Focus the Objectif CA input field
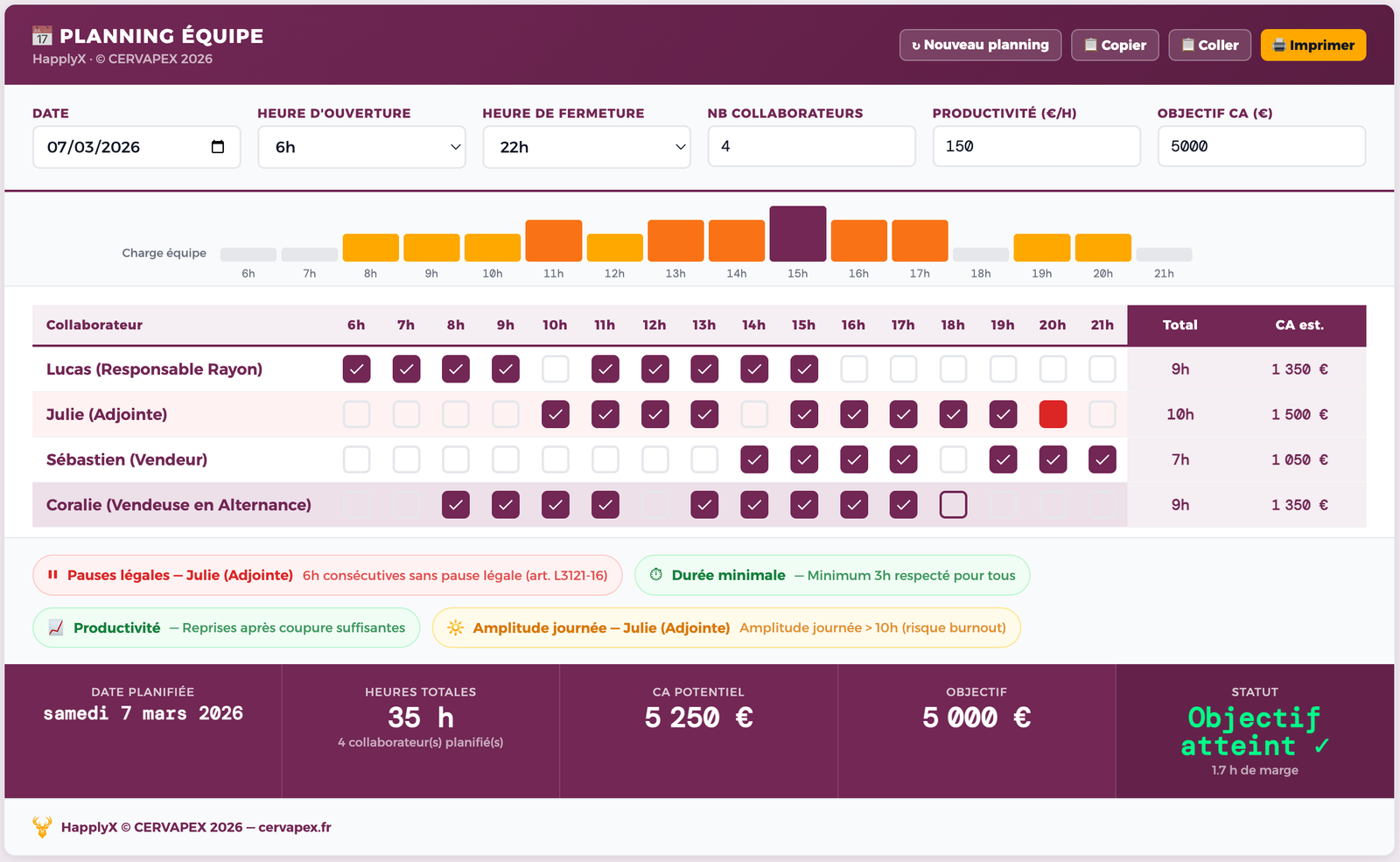 (1261, 146)
